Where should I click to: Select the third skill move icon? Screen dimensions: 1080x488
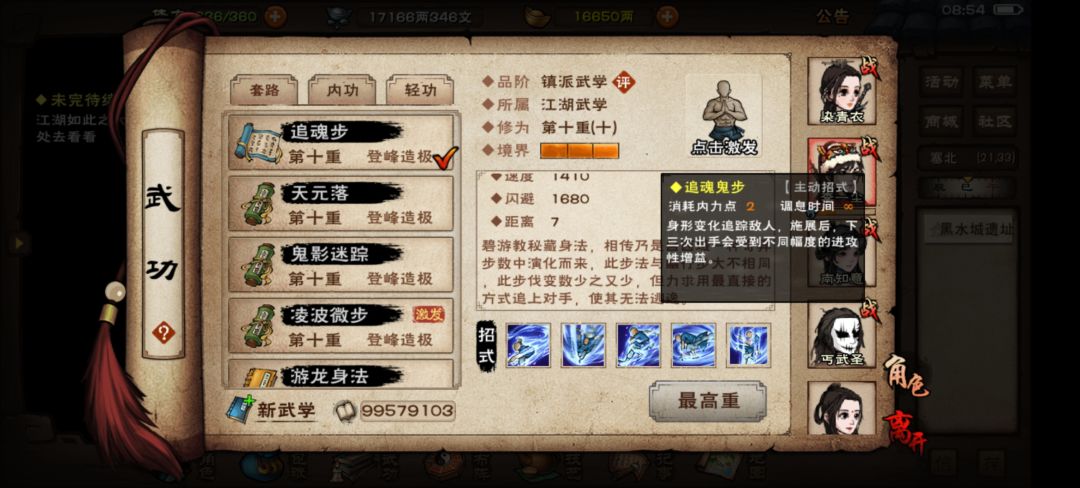click(x=638, y=346)
